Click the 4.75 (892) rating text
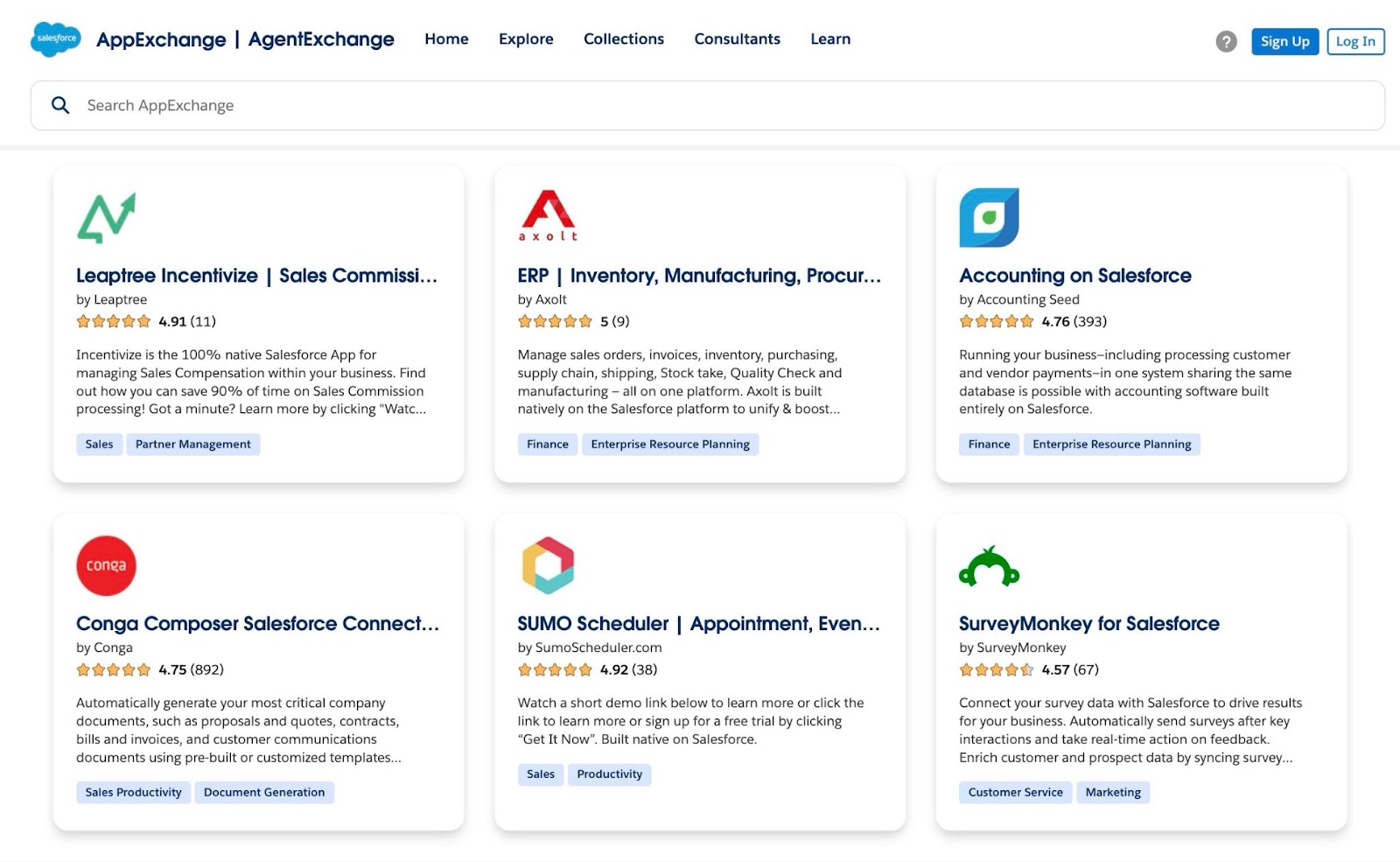1400x862 pixels. point(191,669)
